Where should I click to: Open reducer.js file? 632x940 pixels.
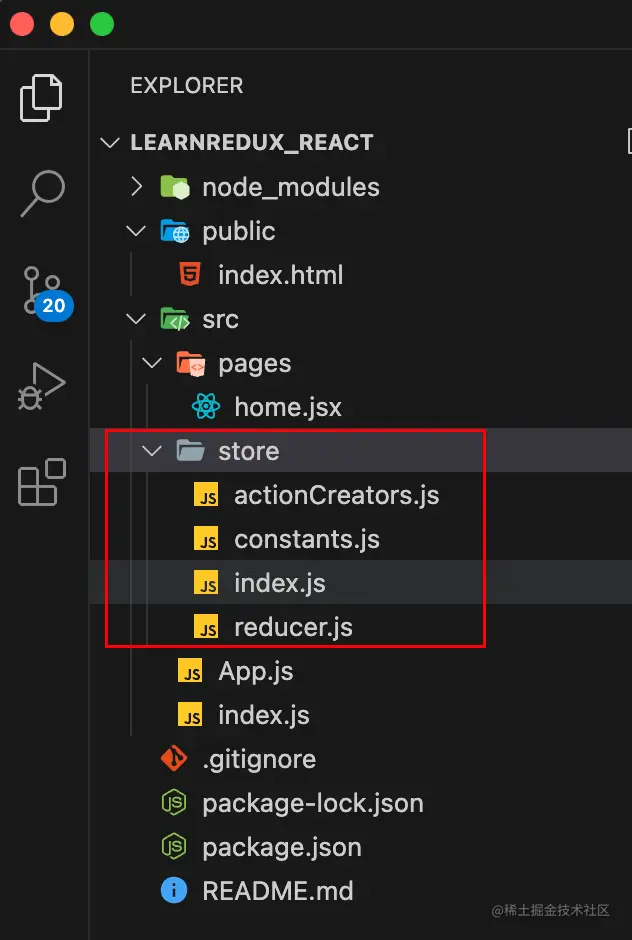(293, 627)
